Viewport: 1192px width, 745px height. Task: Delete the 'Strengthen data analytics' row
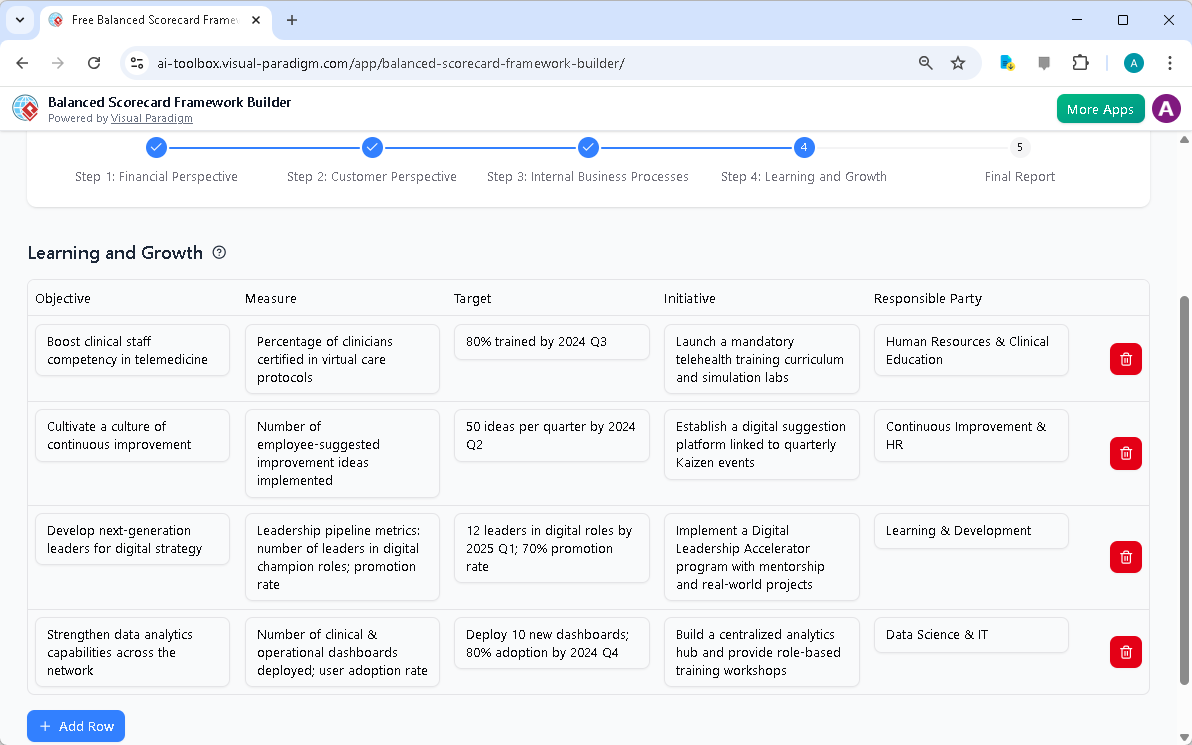[x=1125, y=651]
